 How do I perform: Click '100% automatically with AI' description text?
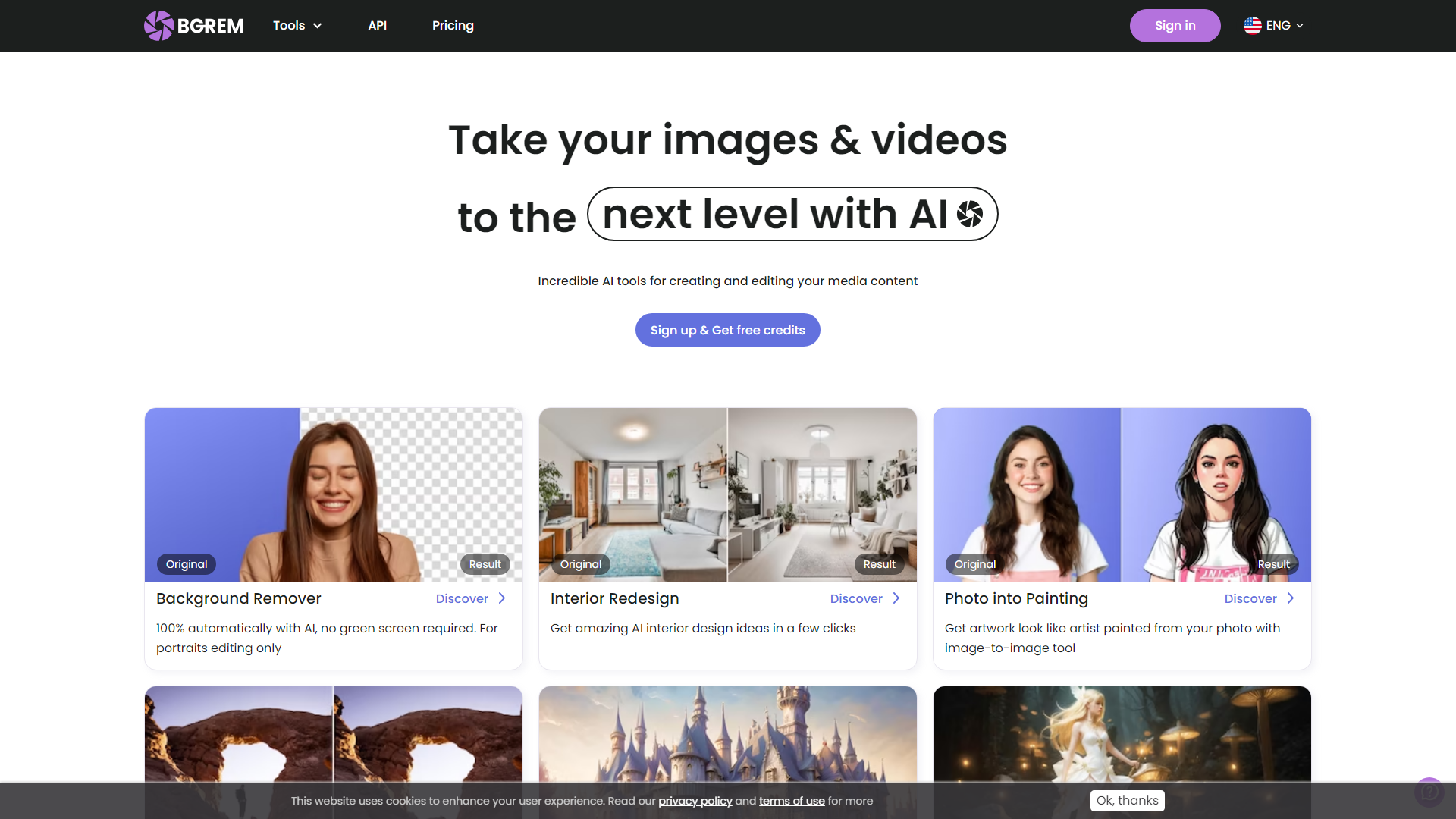(327, 639)
